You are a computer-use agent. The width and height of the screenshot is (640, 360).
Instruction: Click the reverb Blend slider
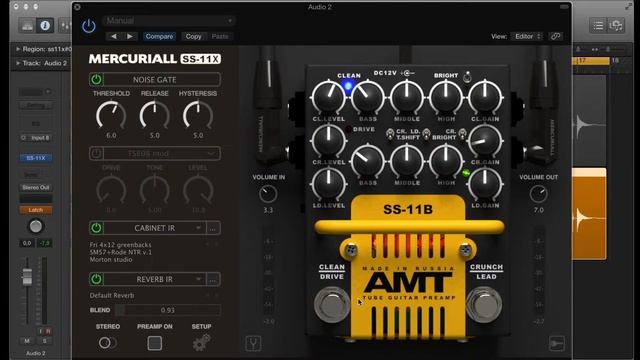(168, 310)
